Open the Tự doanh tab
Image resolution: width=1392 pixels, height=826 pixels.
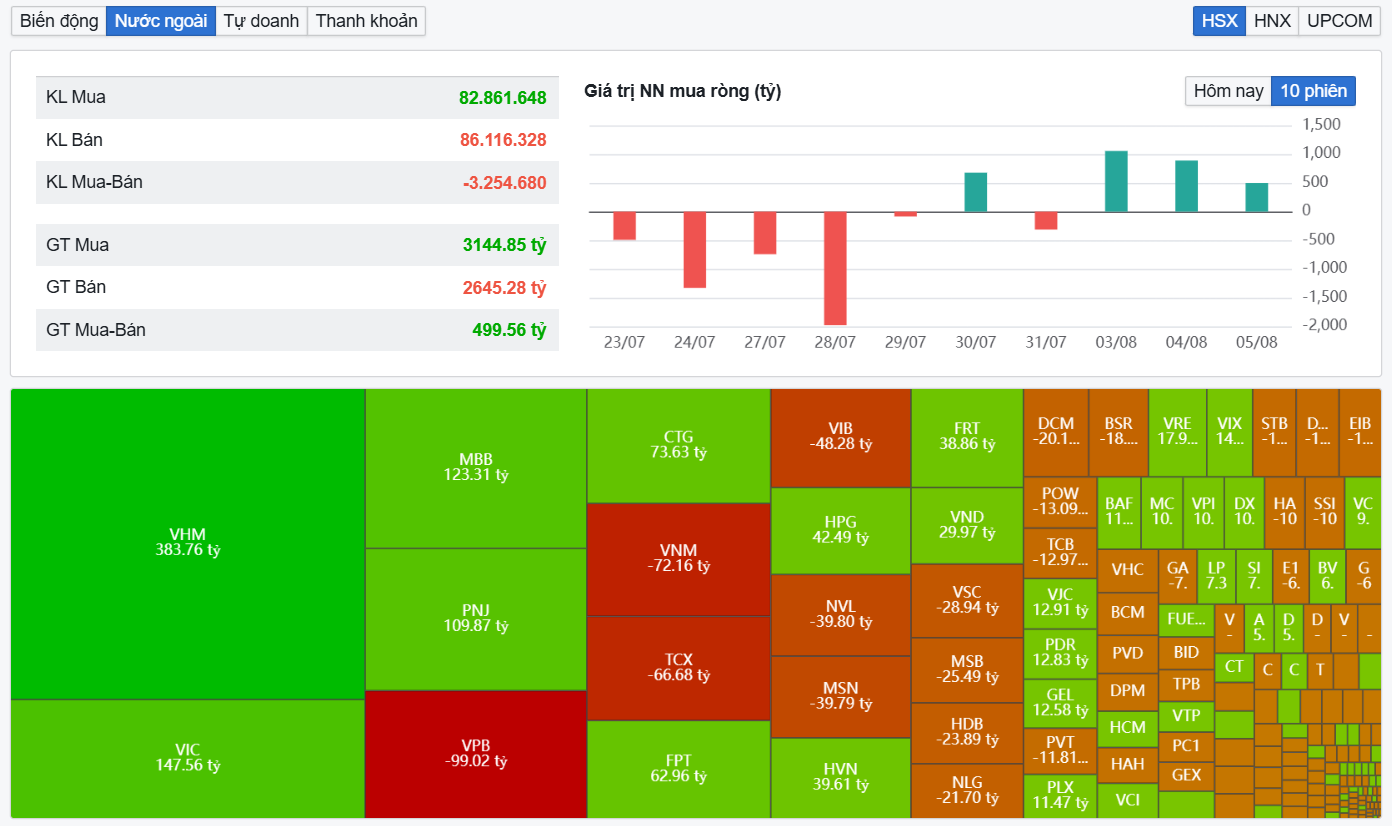coord(261,21)
